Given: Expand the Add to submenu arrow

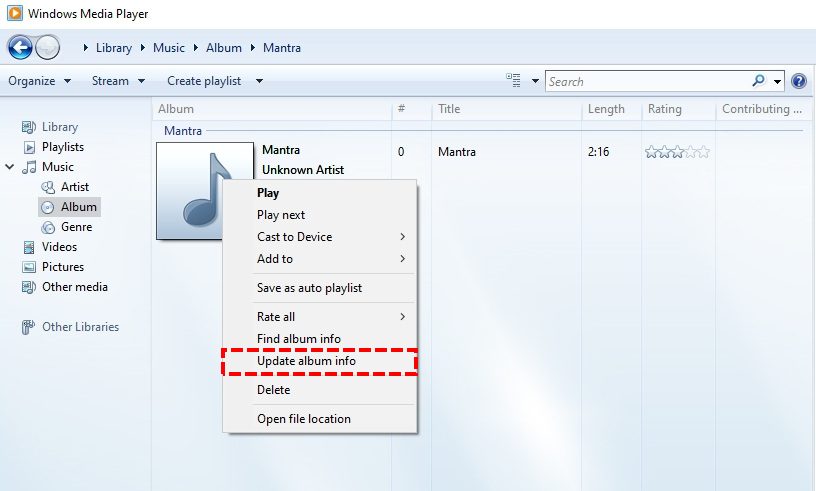Looking at the screenshot, I should tap(403, 259).
